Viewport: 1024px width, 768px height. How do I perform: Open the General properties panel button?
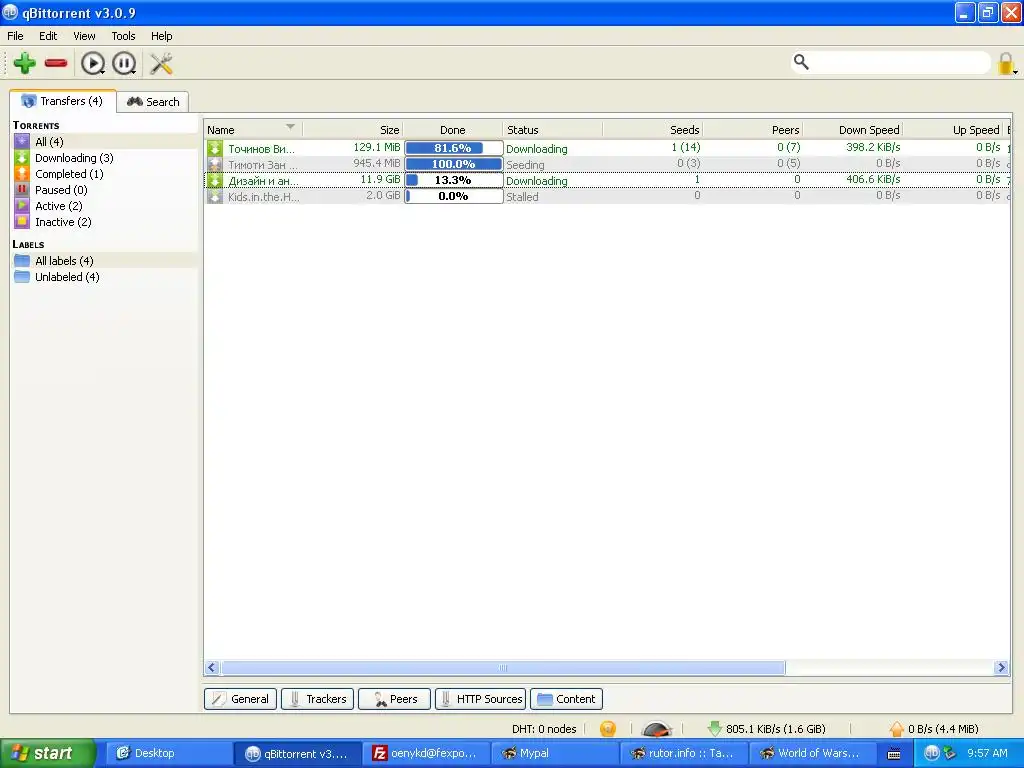tap(240, 699)
